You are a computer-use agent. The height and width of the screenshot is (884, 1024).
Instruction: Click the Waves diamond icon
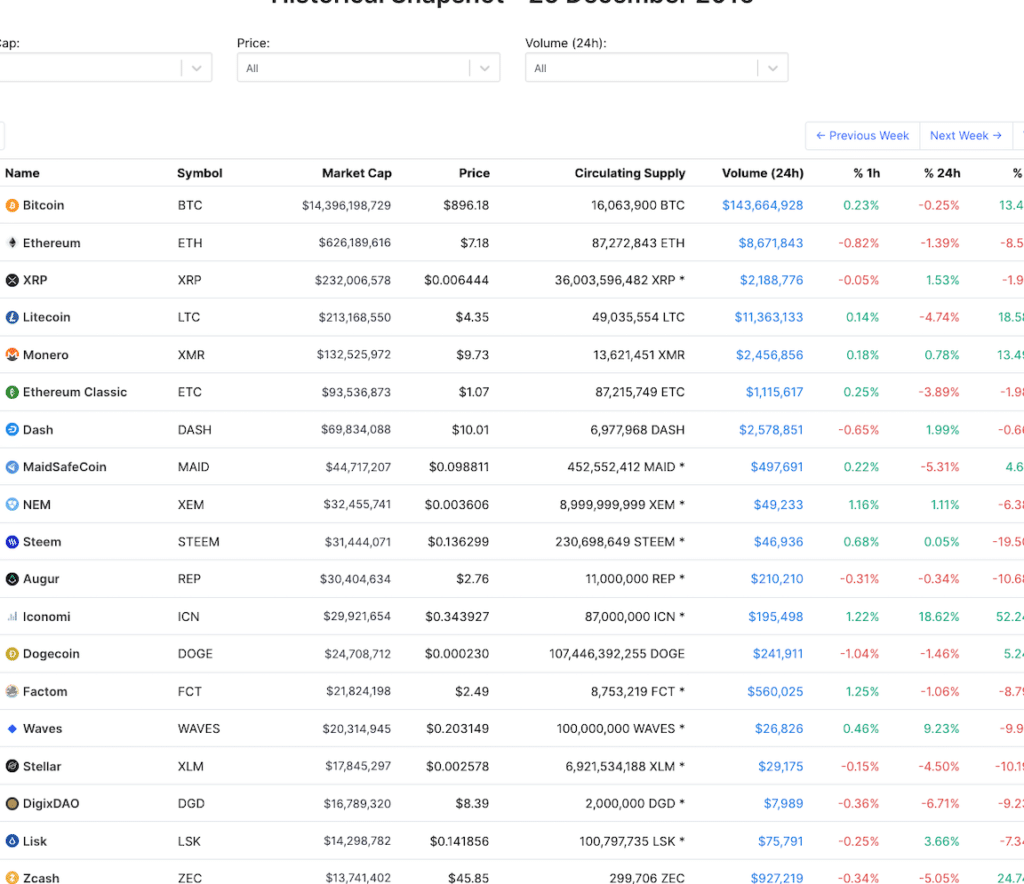click(12, 729)
